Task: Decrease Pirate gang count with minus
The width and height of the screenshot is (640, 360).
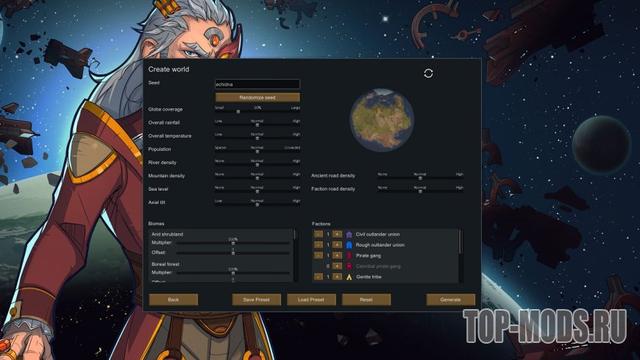Action: click(318, 256)
